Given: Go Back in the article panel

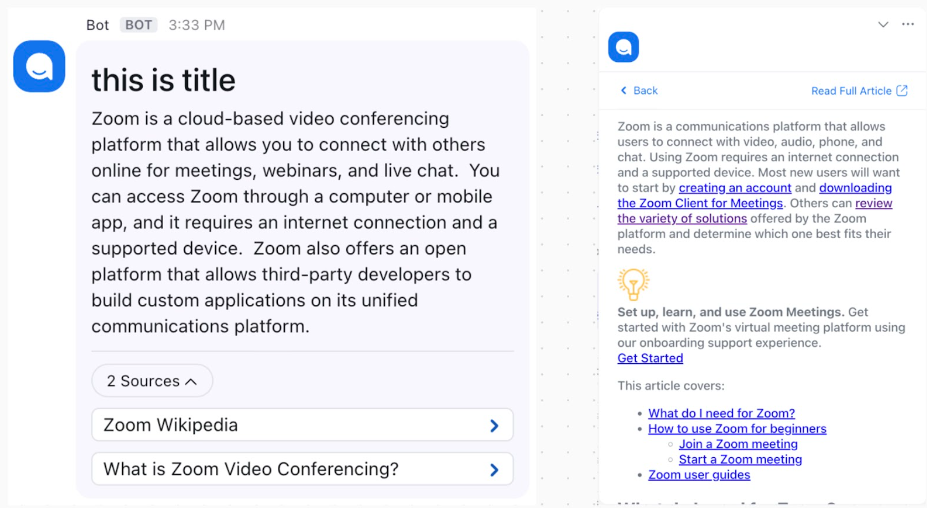Looking at the screenshot, I should coord(638,90).
